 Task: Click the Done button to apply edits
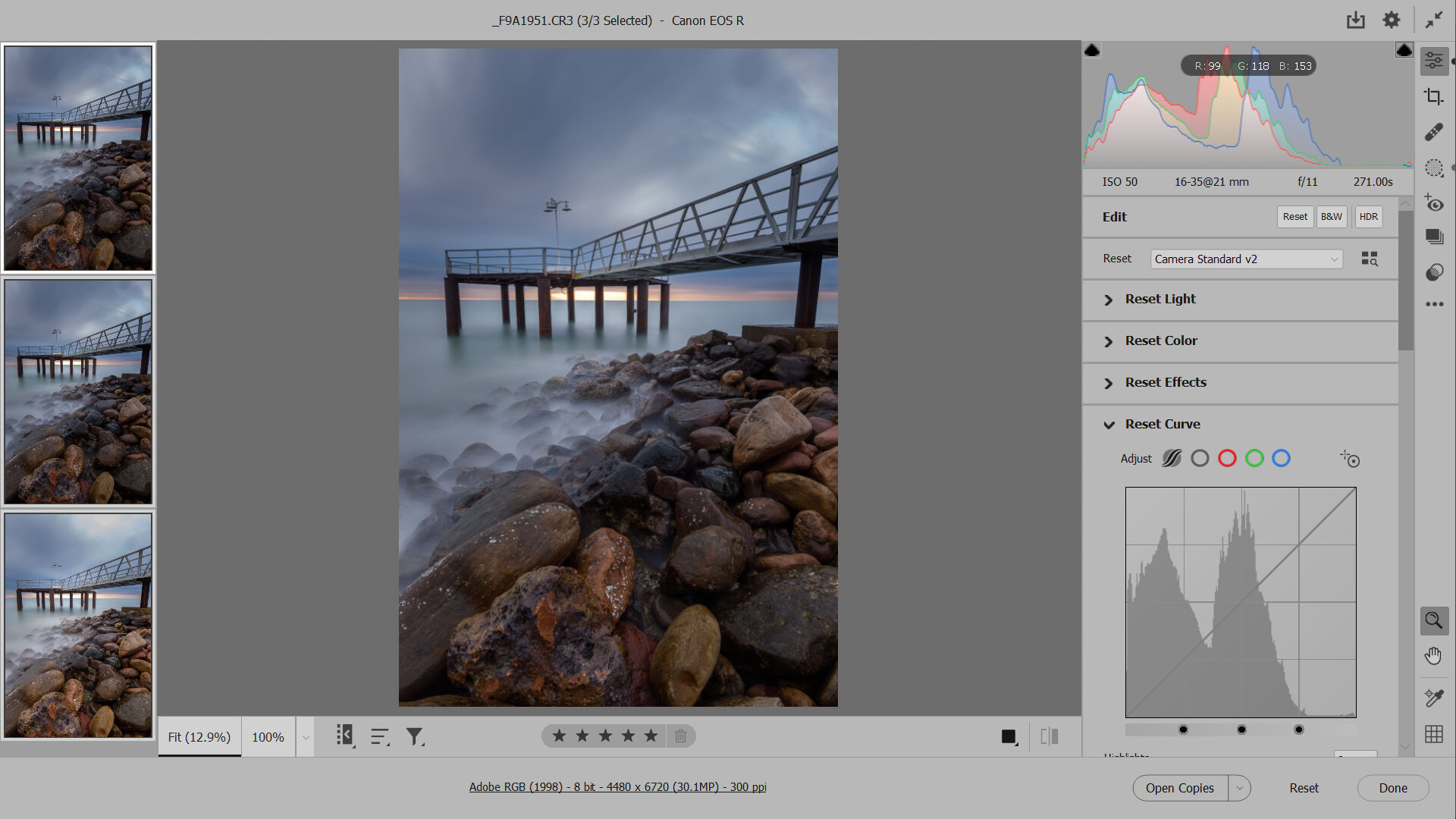coord(1392,788)
